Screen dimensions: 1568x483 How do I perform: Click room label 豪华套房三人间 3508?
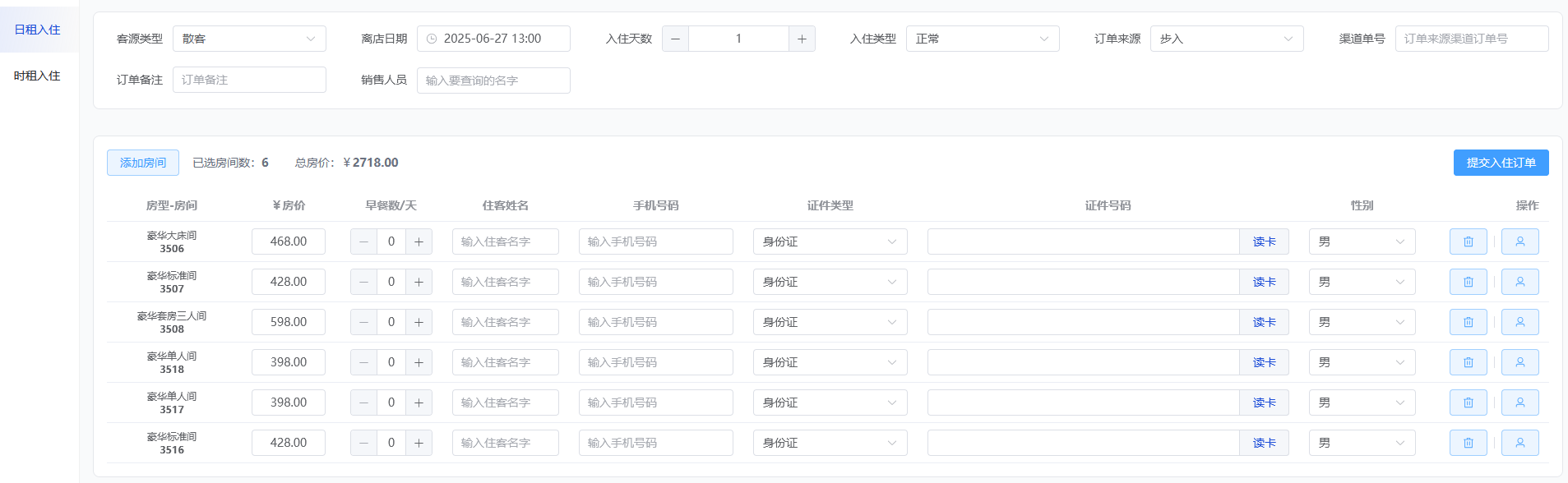pos(172,322)
